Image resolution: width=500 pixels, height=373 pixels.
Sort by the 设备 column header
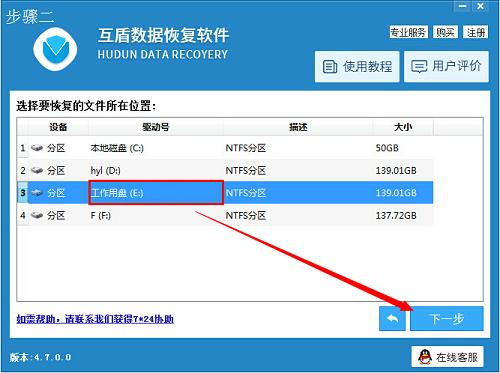[x=58, y=127]
